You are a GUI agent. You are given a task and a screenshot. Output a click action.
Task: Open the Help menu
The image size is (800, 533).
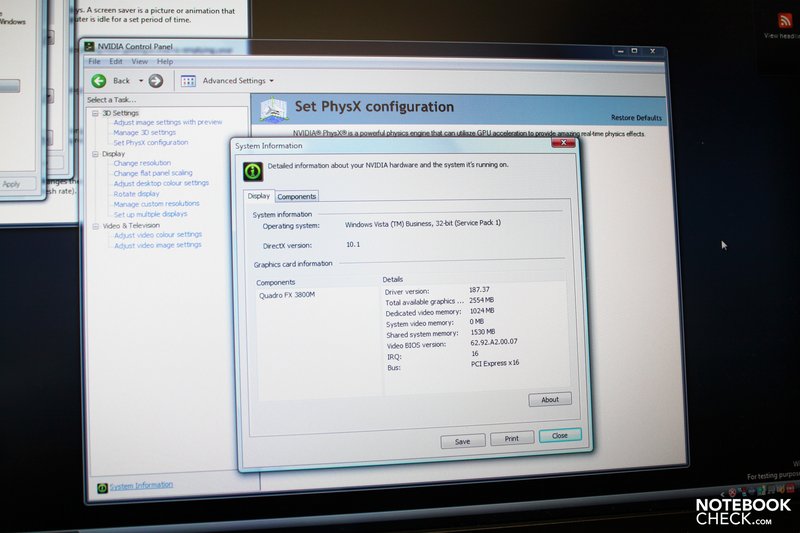165,61
